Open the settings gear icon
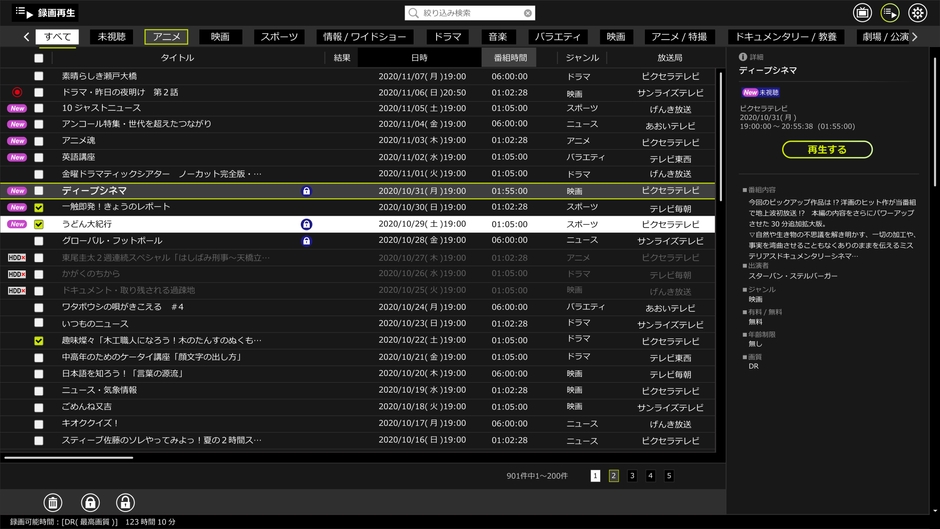This screenshot has width=940, height=529. [917, 13]
